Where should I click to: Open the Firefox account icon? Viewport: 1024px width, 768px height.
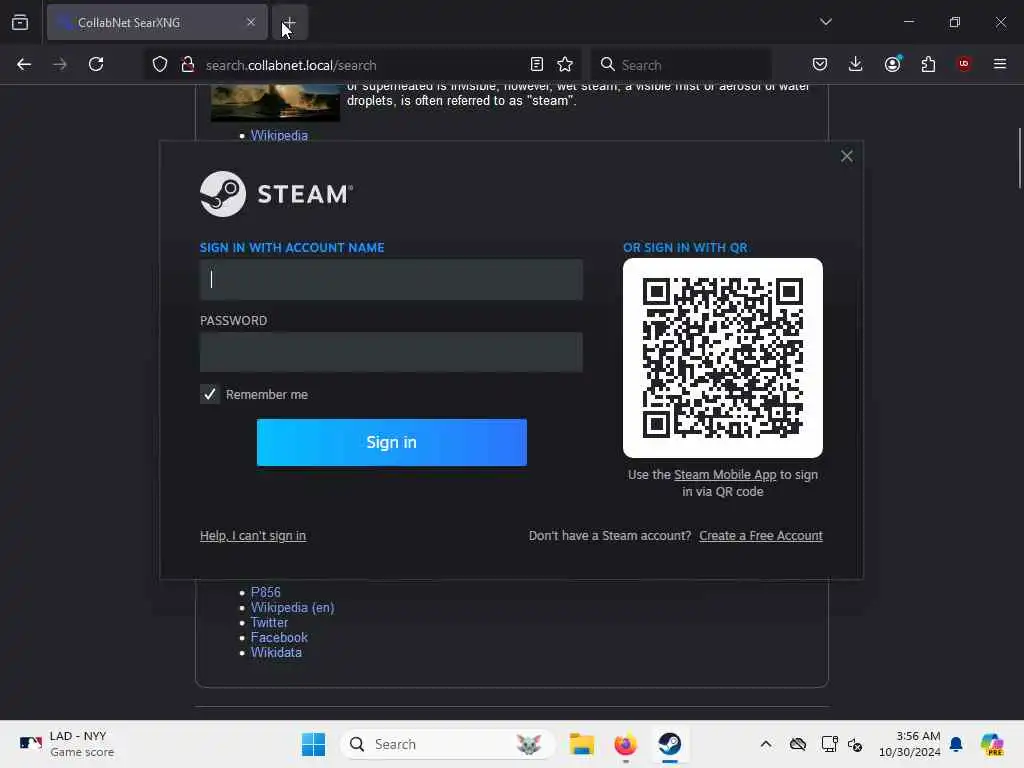(x=892, y=64)
